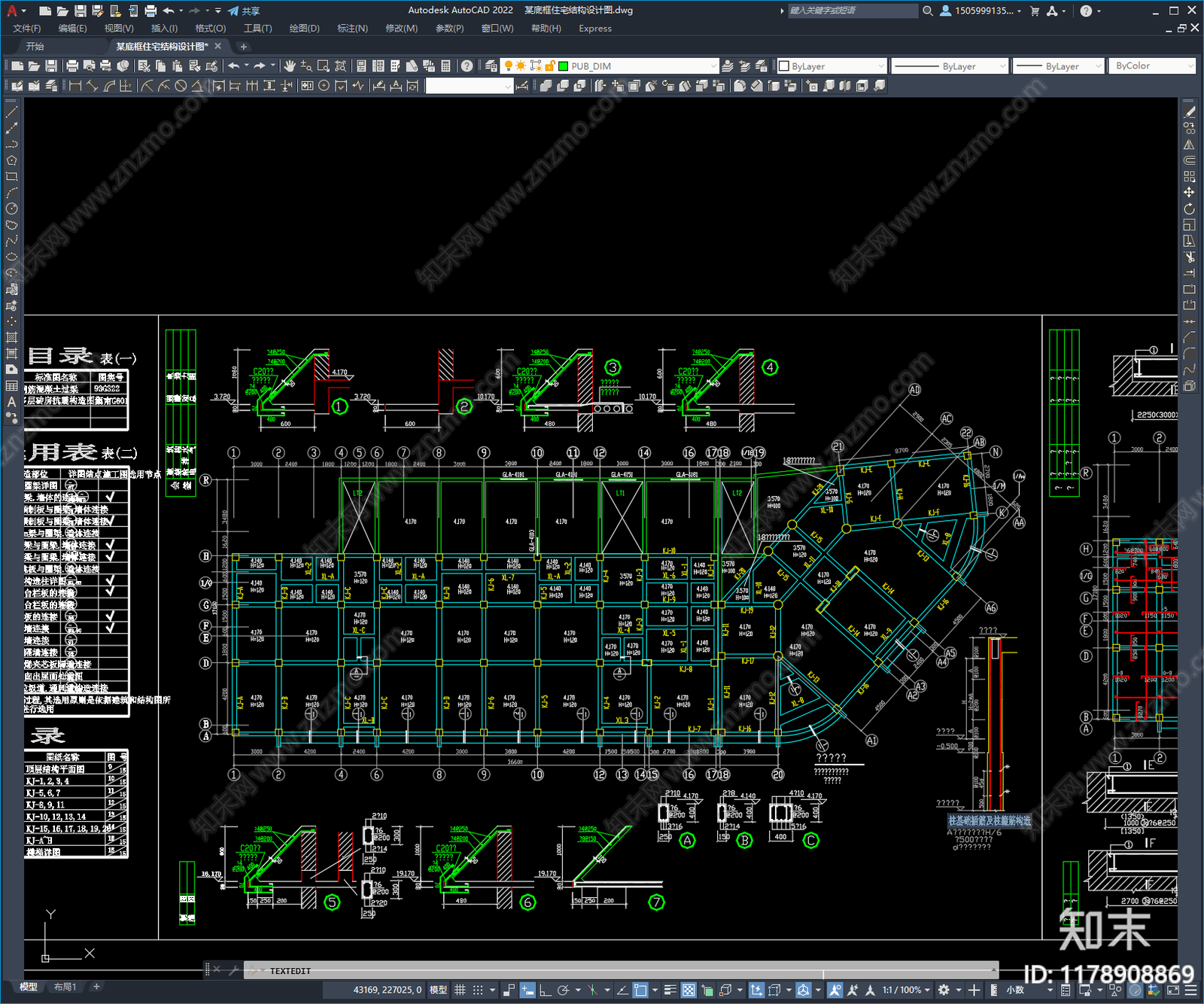The image size is (1204, 1004).
Task: Select the Move tool in the modify toolbar
Action: 1189,193
